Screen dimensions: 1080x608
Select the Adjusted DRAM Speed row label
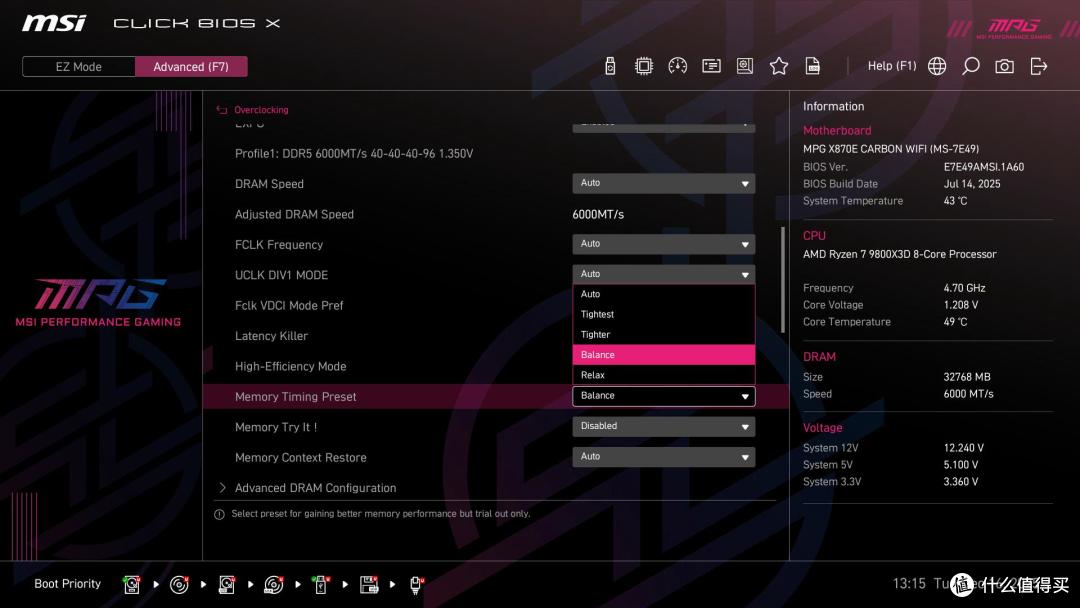[x=294, y=214]
